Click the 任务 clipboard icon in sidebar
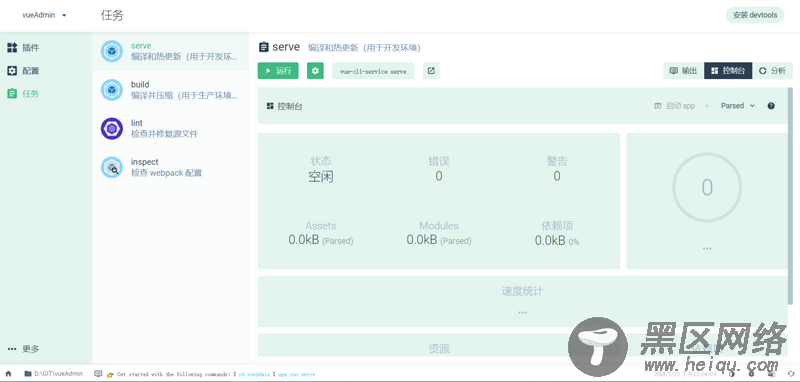 click(12, 94)
